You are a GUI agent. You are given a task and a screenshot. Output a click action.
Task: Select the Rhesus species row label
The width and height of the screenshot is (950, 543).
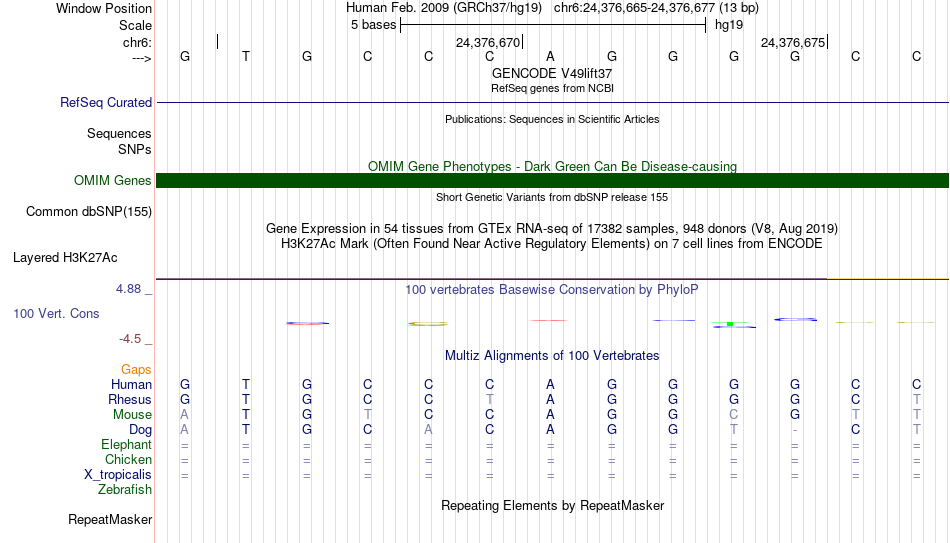(130, 399)
